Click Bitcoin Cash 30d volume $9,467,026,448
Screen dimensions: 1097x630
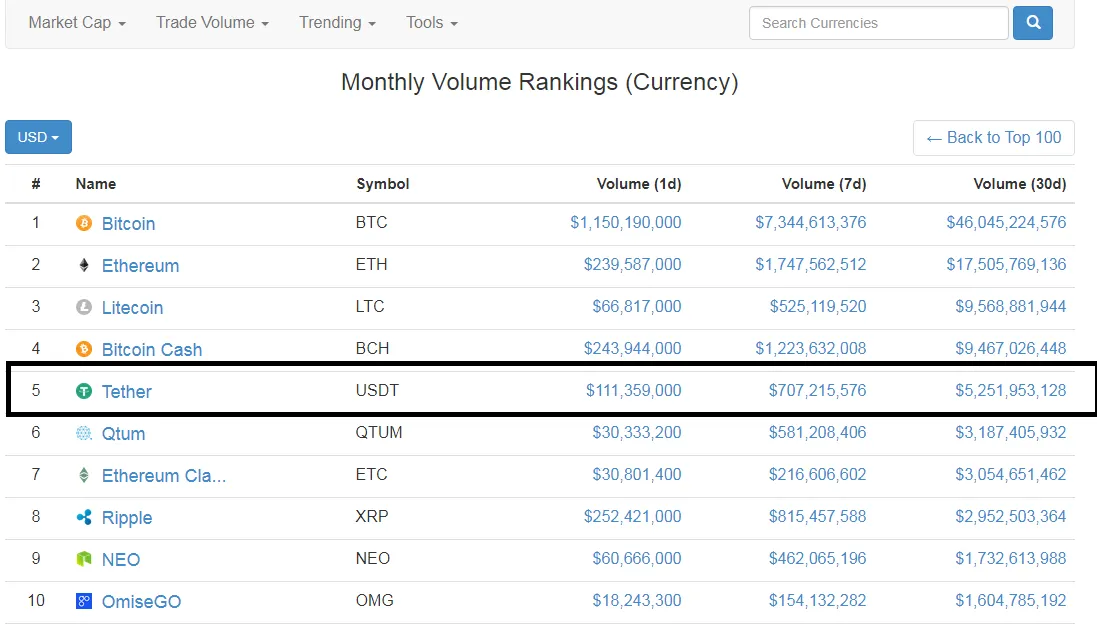click(x=1011, y=349)
